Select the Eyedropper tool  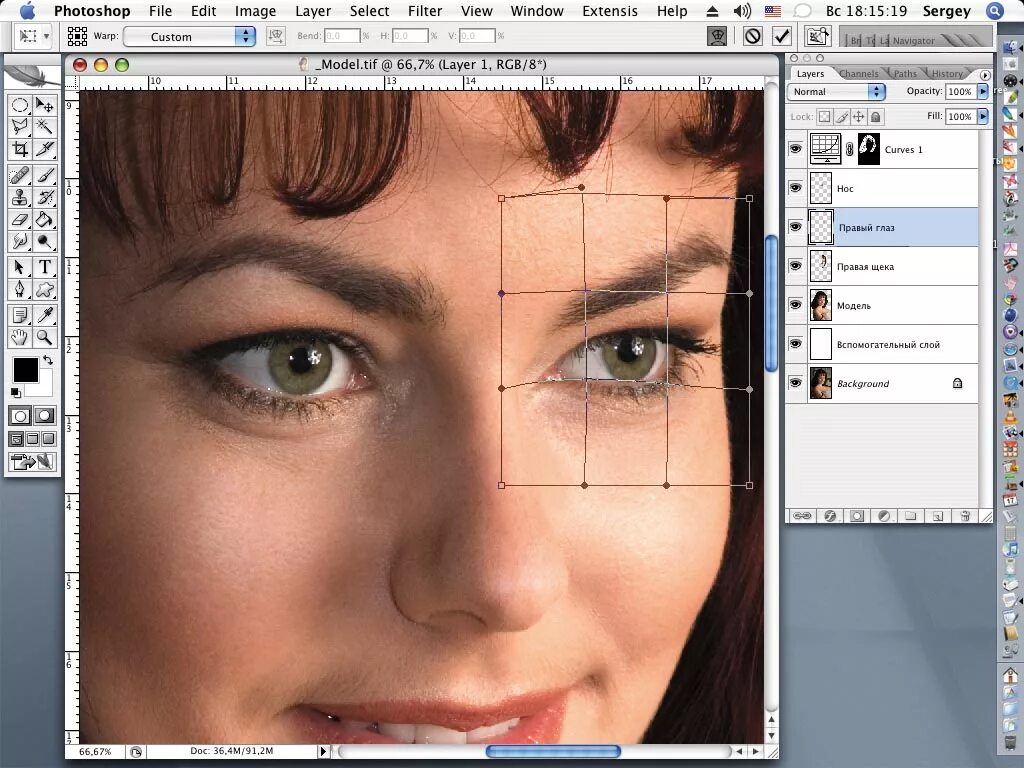click(44, 315)
